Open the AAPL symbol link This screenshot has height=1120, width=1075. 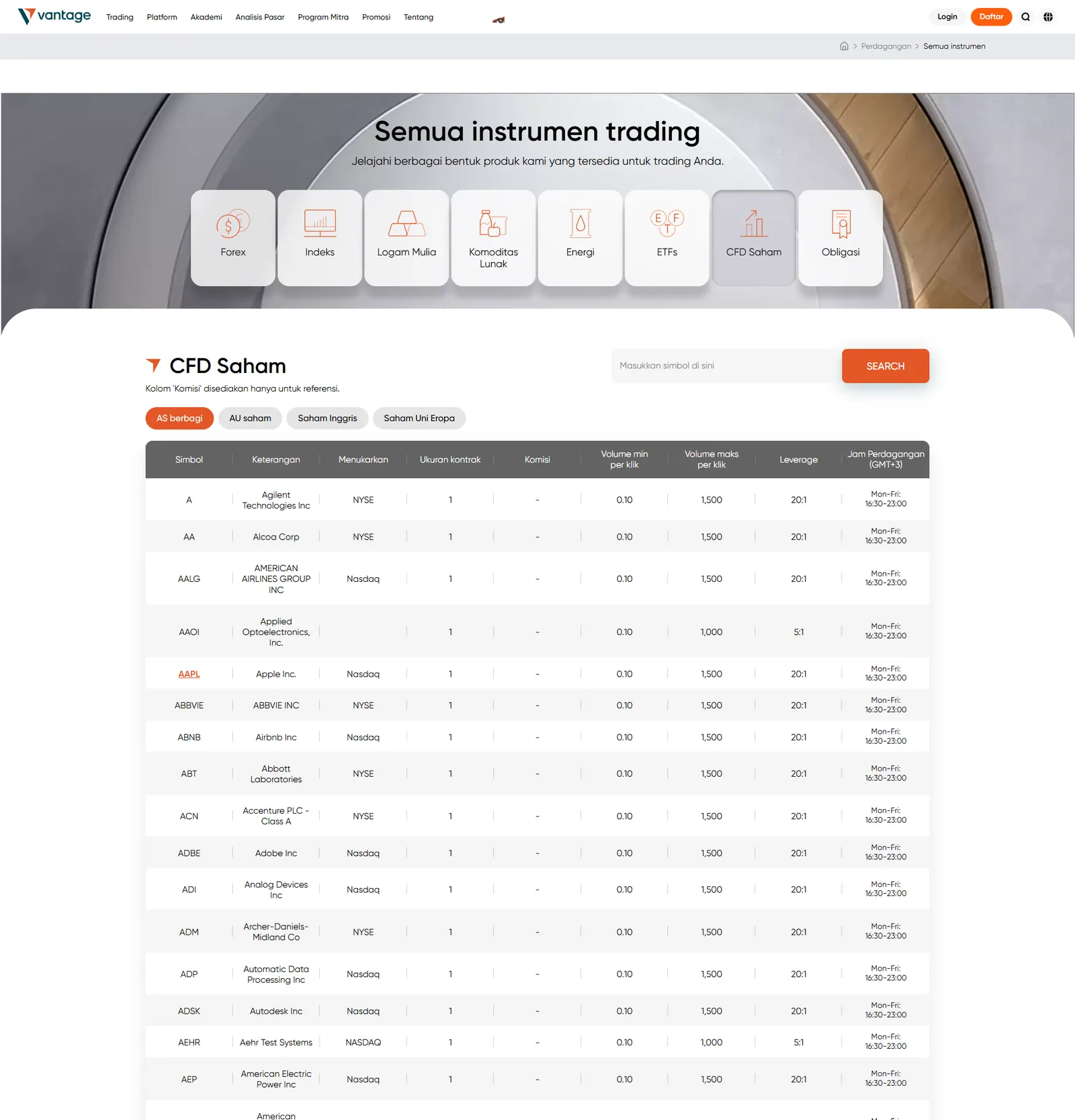pyautogui.click(x=189, y=674)
